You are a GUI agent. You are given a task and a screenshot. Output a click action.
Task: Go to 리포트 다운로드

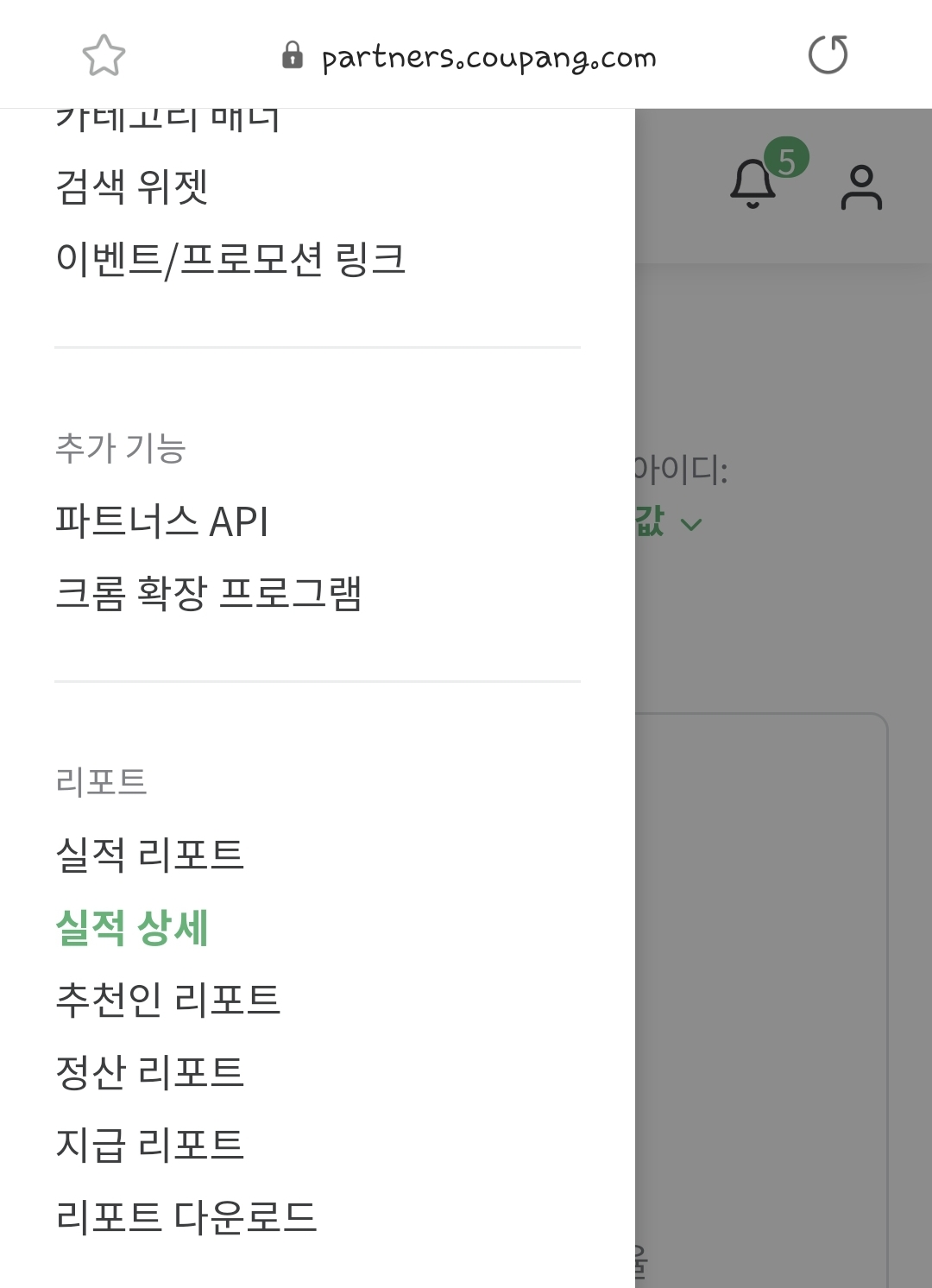tap(186, 1217)
